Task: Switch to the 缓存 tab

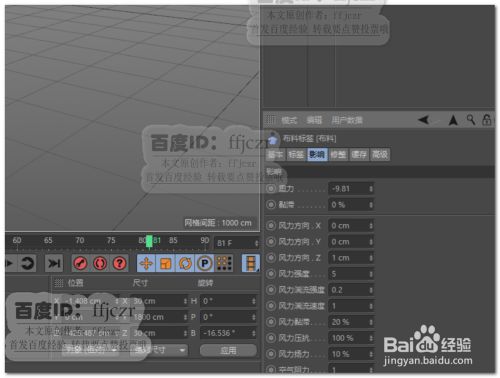Action: pos(359,155)
